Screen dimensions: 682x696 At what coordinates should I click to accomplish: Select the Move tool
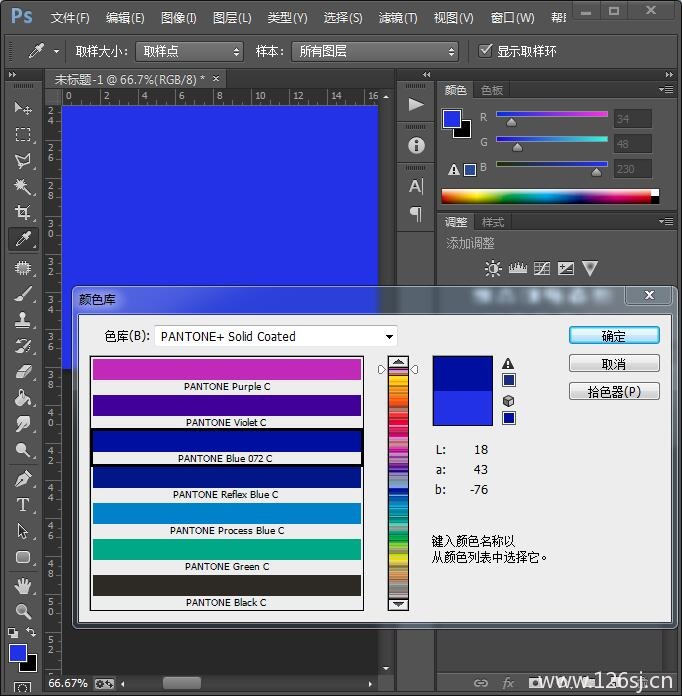click(x=23, y=108)
